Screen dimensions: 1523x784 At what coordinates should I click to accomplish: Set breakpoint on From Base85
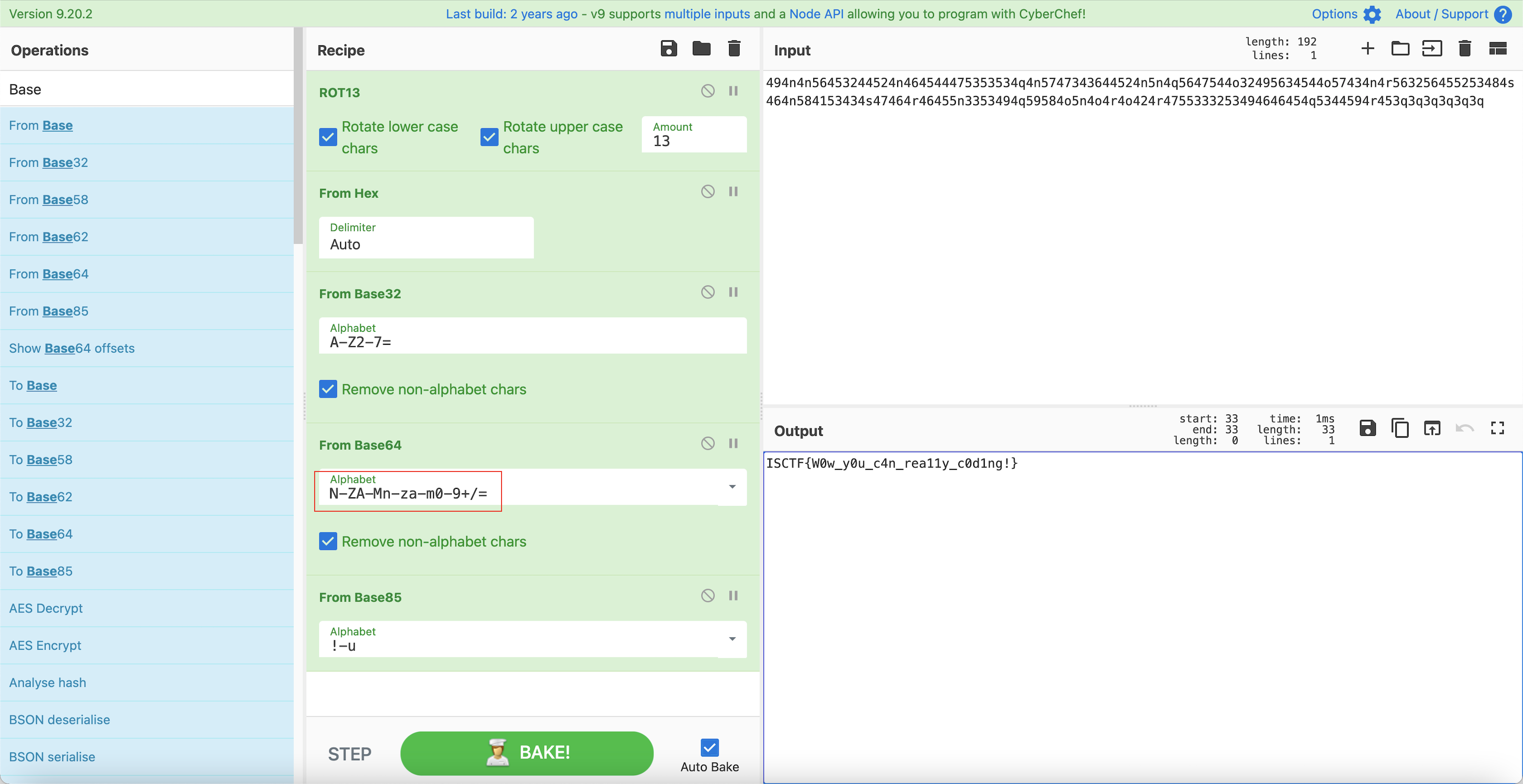733,596
